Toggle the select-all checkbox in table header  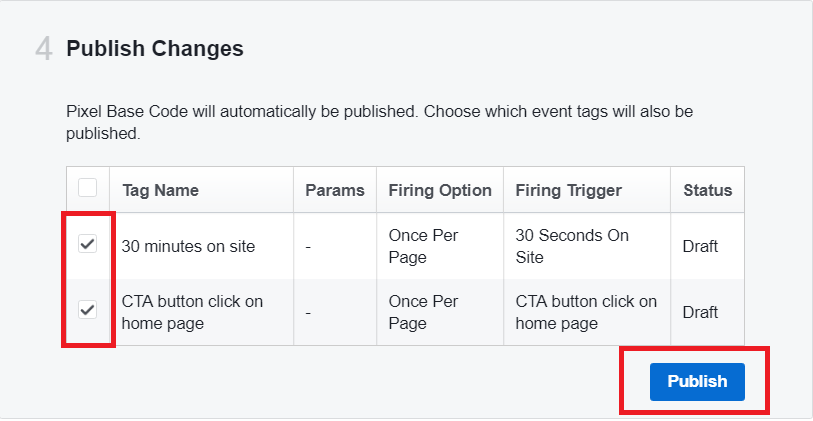pyautogui.click(x=87, y=188)
